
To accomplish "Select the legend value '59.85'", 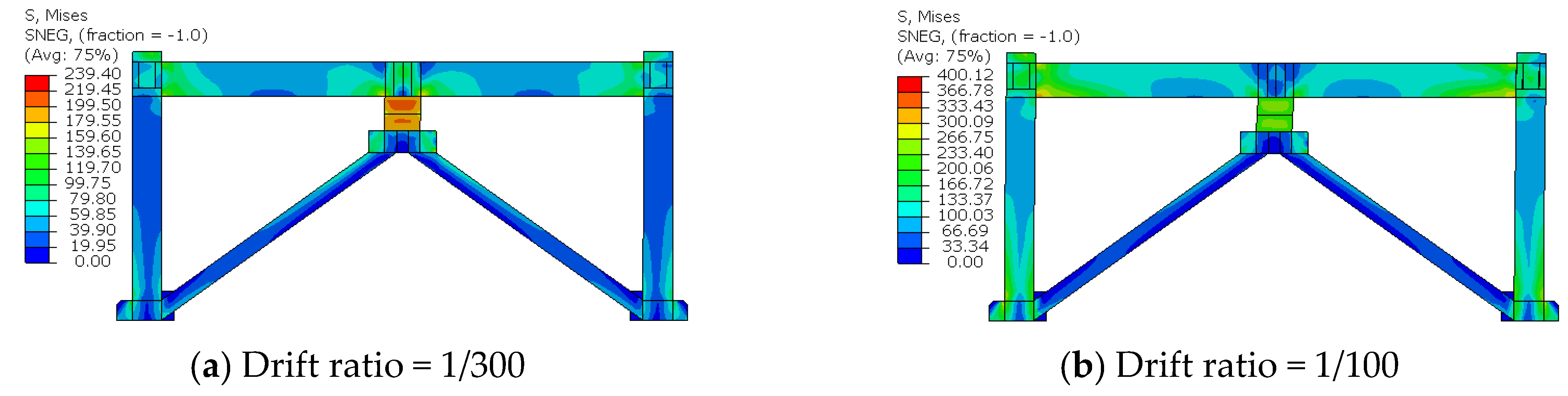I will 93,214.
